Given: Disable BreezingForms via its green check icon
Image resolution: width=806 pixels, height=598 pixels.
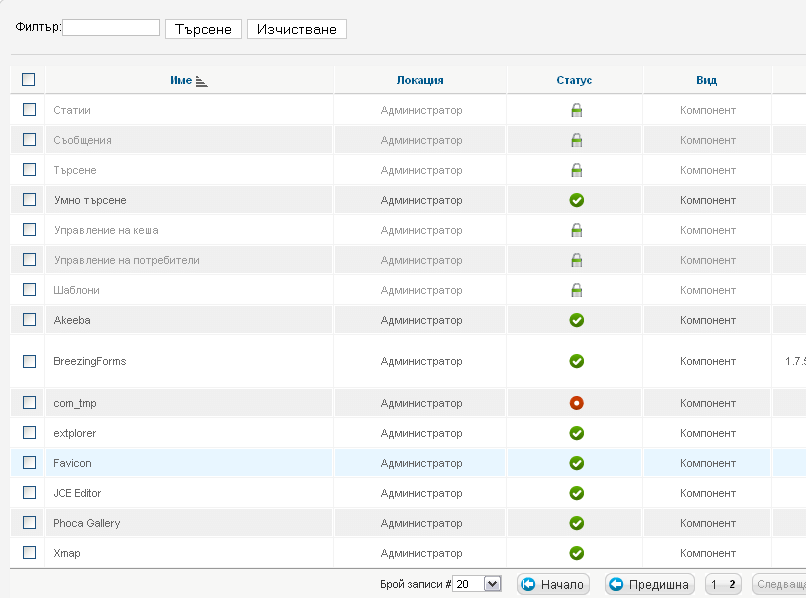Looking at the screenshot, I should [x=576, y=361].
